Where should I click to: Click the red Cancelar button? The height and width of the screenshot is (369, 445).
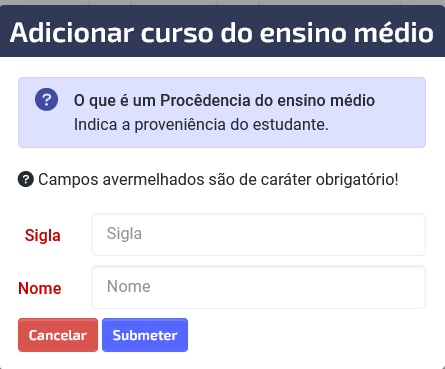58,335
